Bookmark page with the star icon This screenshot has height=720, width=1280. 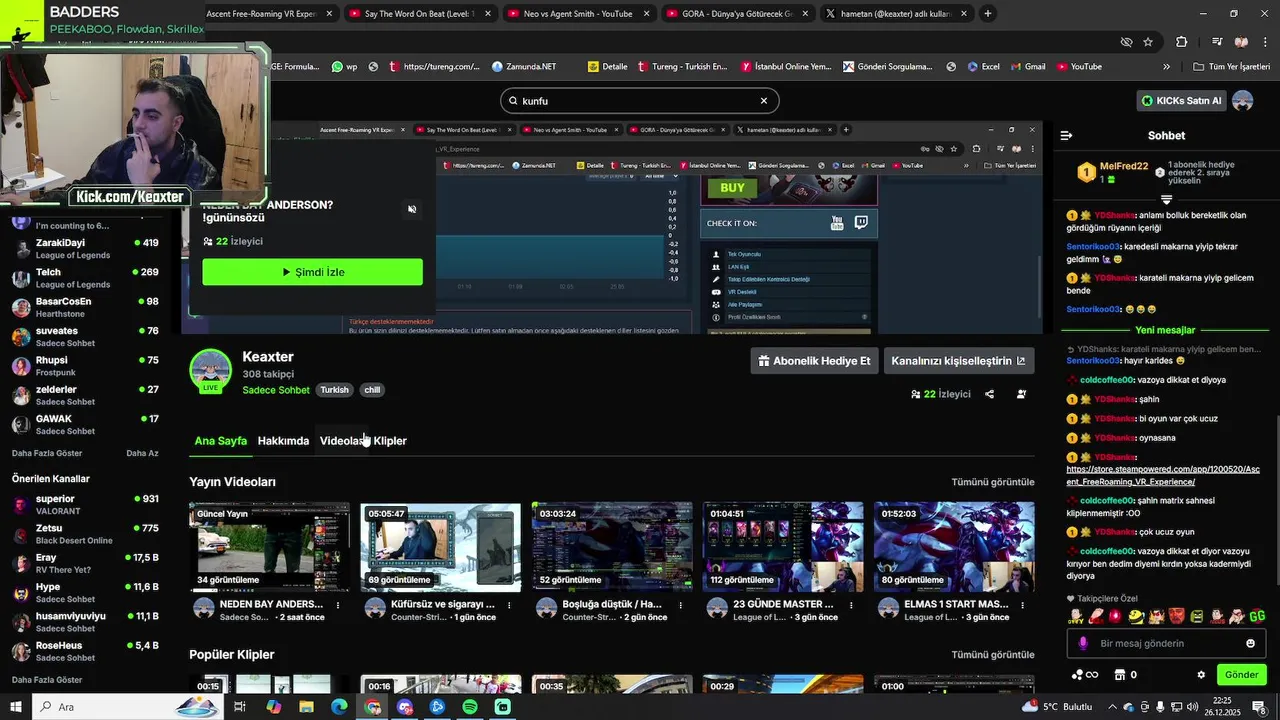click(1148, 42)
